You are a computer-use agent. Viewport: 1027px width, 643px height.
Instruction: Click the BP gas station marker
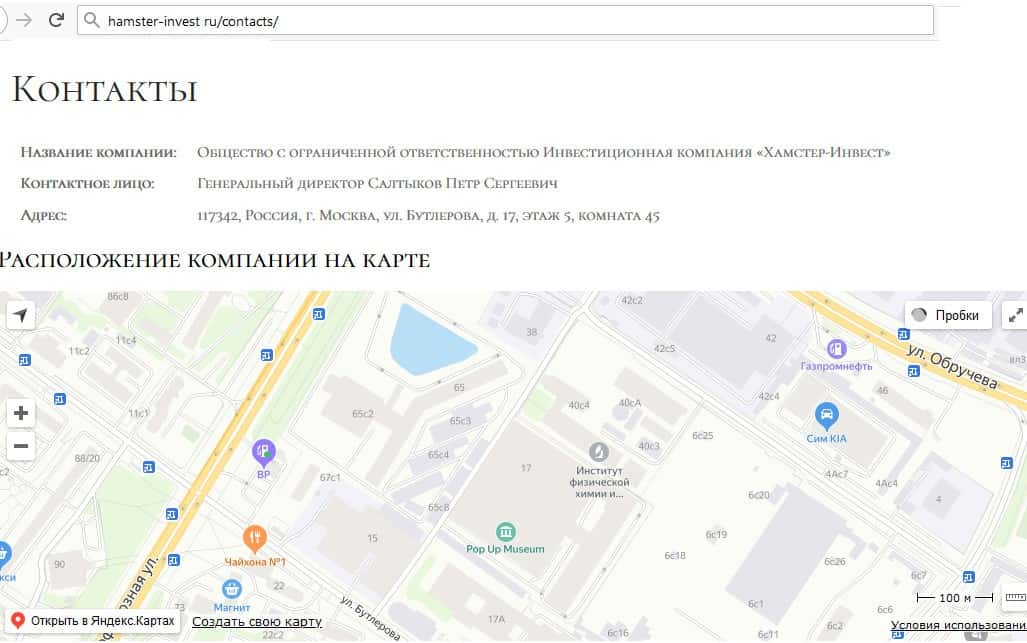coord(263,452)
